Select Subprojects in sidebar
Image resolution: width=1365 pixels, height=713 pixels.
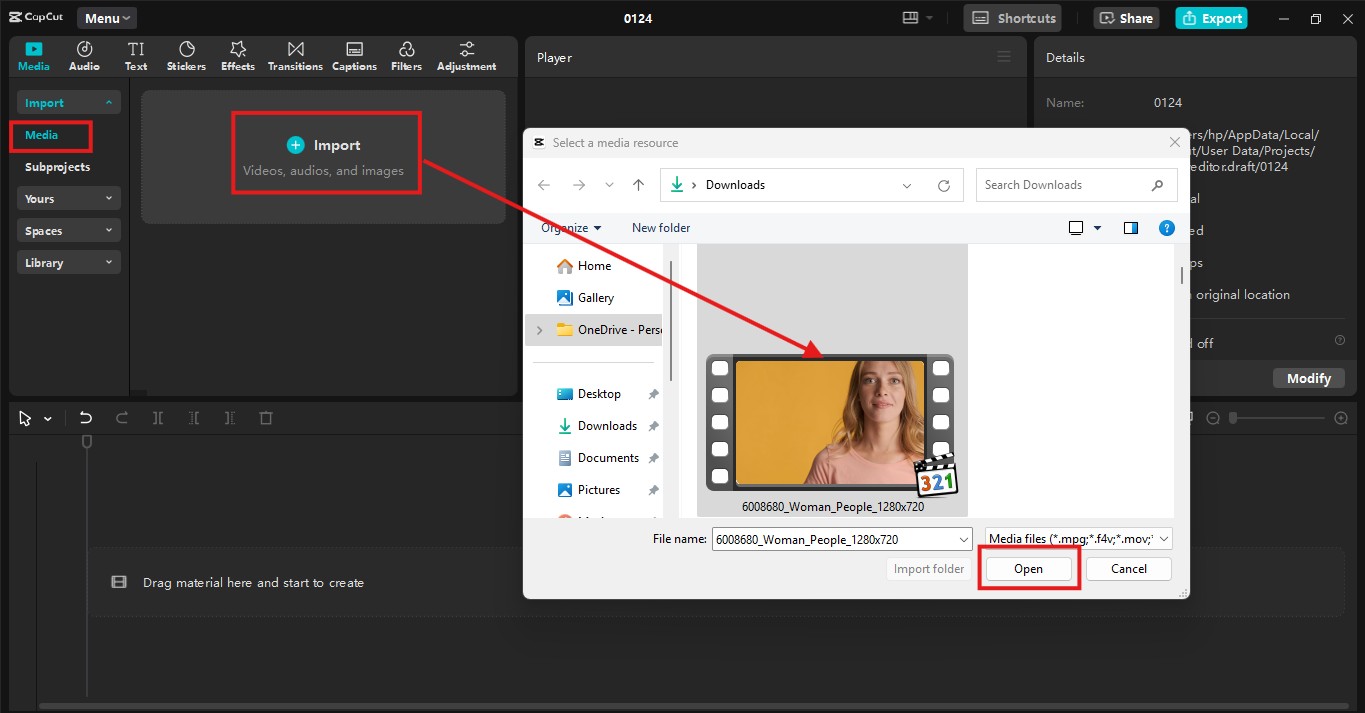58,167
